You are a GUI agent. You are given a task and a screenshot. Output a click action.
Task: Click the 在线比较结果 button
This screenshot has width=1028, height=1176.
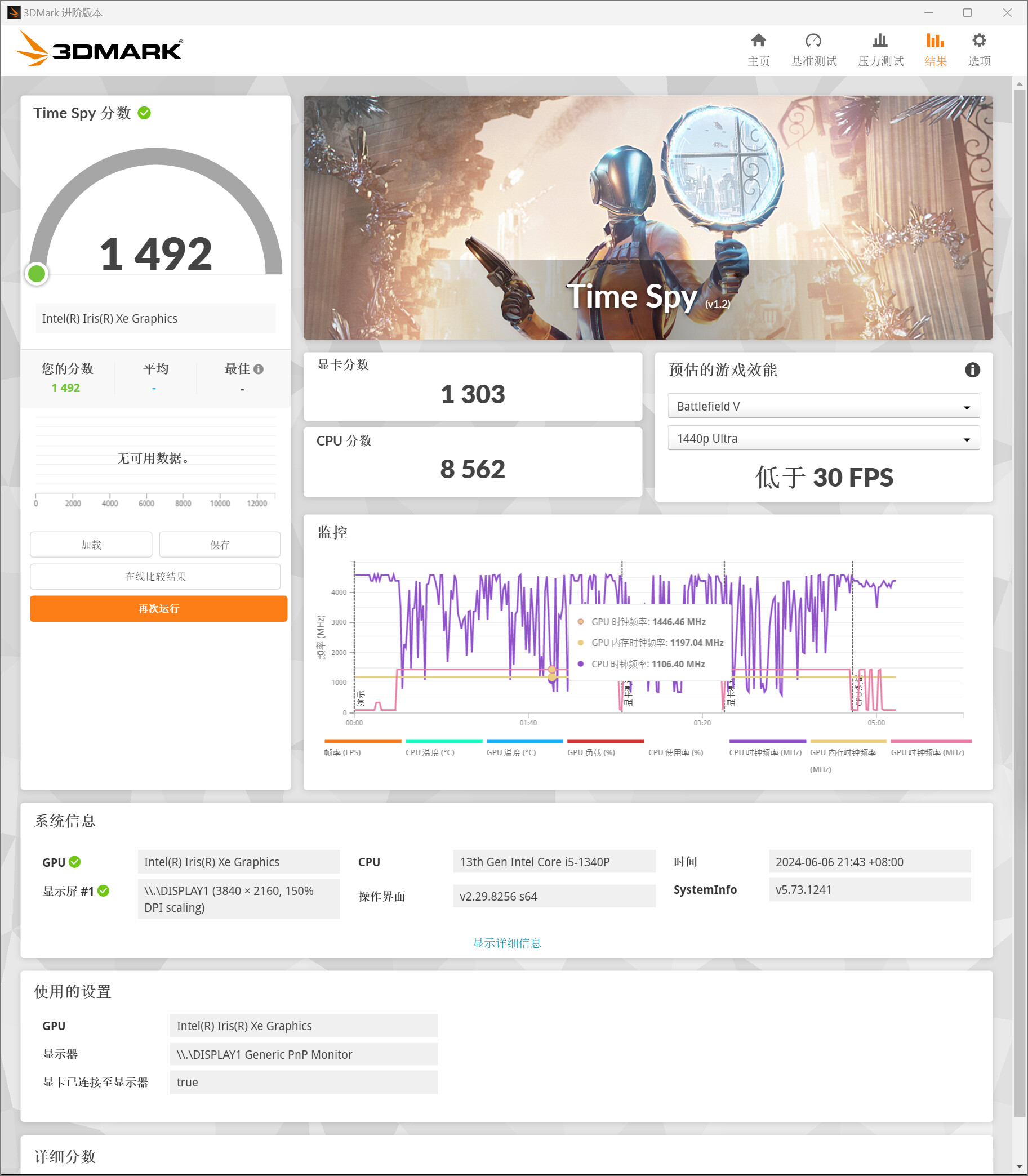tap(155, 577)
